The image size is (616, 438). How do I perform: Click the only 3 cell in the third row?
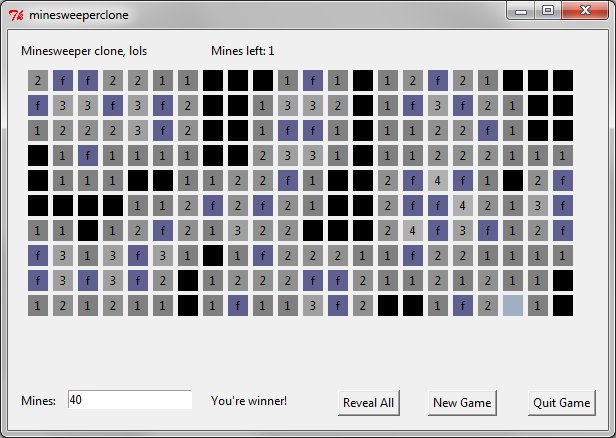click(138, 130)
